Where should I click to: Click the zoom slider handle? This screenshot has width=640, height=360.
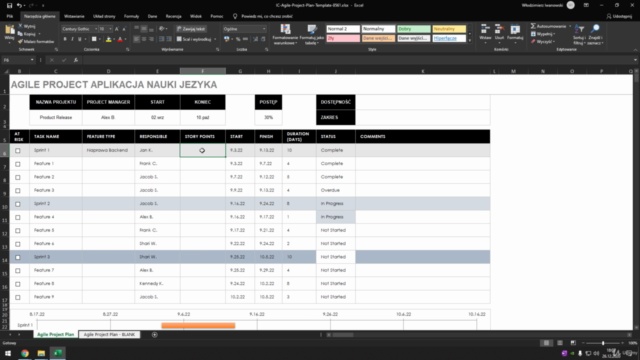pos(603,343)
